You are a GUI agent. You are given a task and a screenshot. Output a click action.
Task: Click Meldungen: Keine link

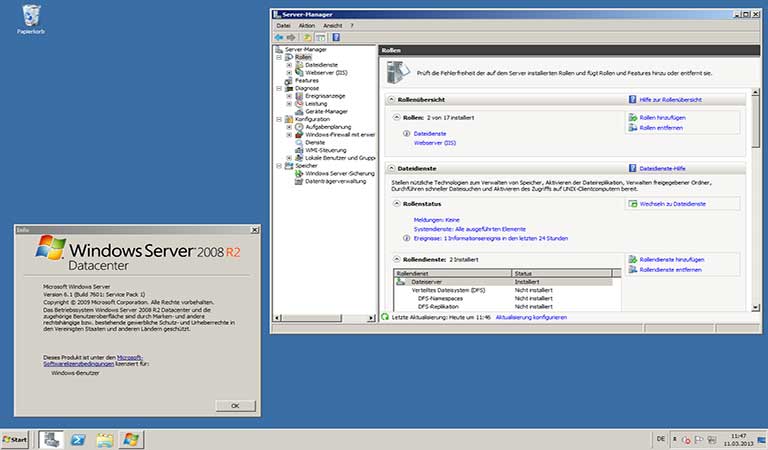point(436,220)
